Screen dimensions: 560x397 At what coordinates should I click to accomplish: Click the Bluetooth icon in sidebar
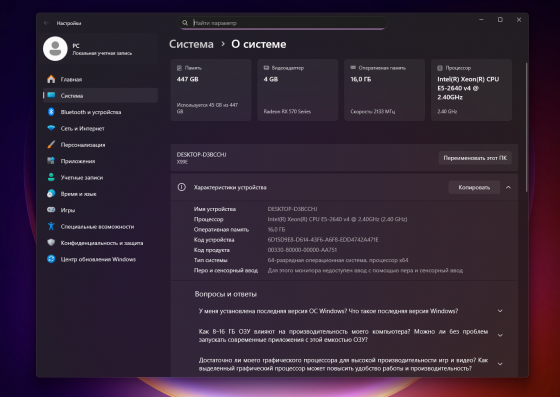pyautogui.click(x=51, y=112)
